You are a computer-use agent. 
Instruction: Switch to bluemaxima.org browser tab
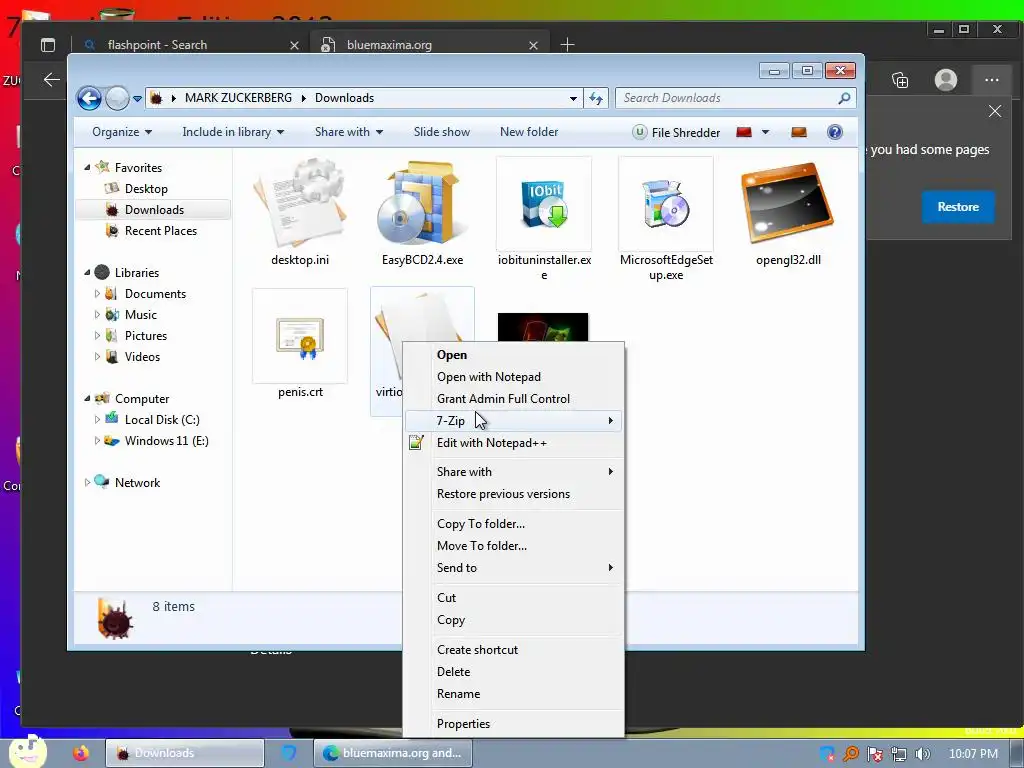(x=428, y=45)
